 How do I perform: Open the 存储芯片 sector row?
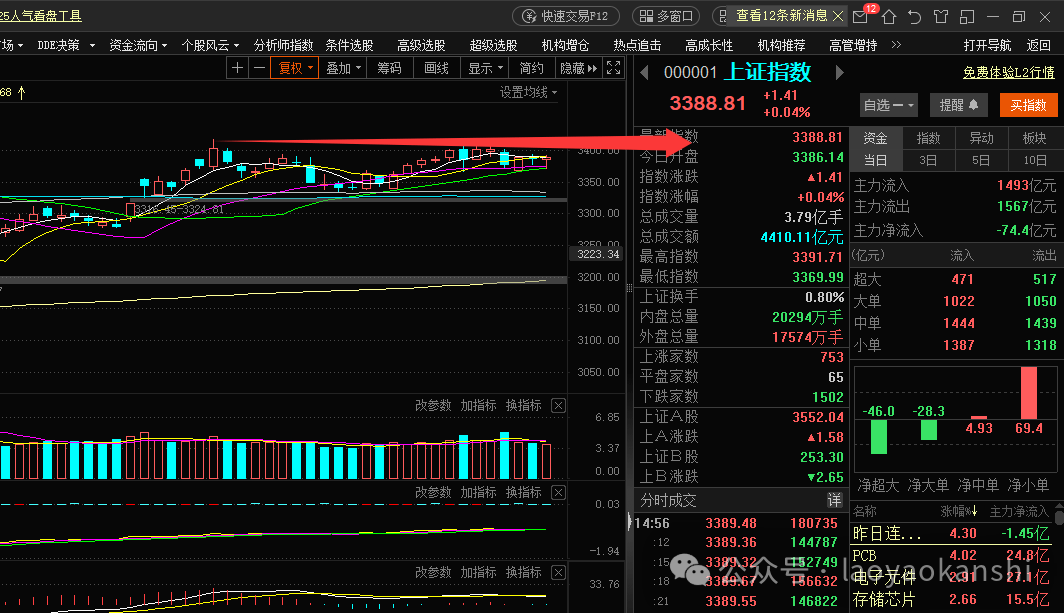click(x=953, y=599)
